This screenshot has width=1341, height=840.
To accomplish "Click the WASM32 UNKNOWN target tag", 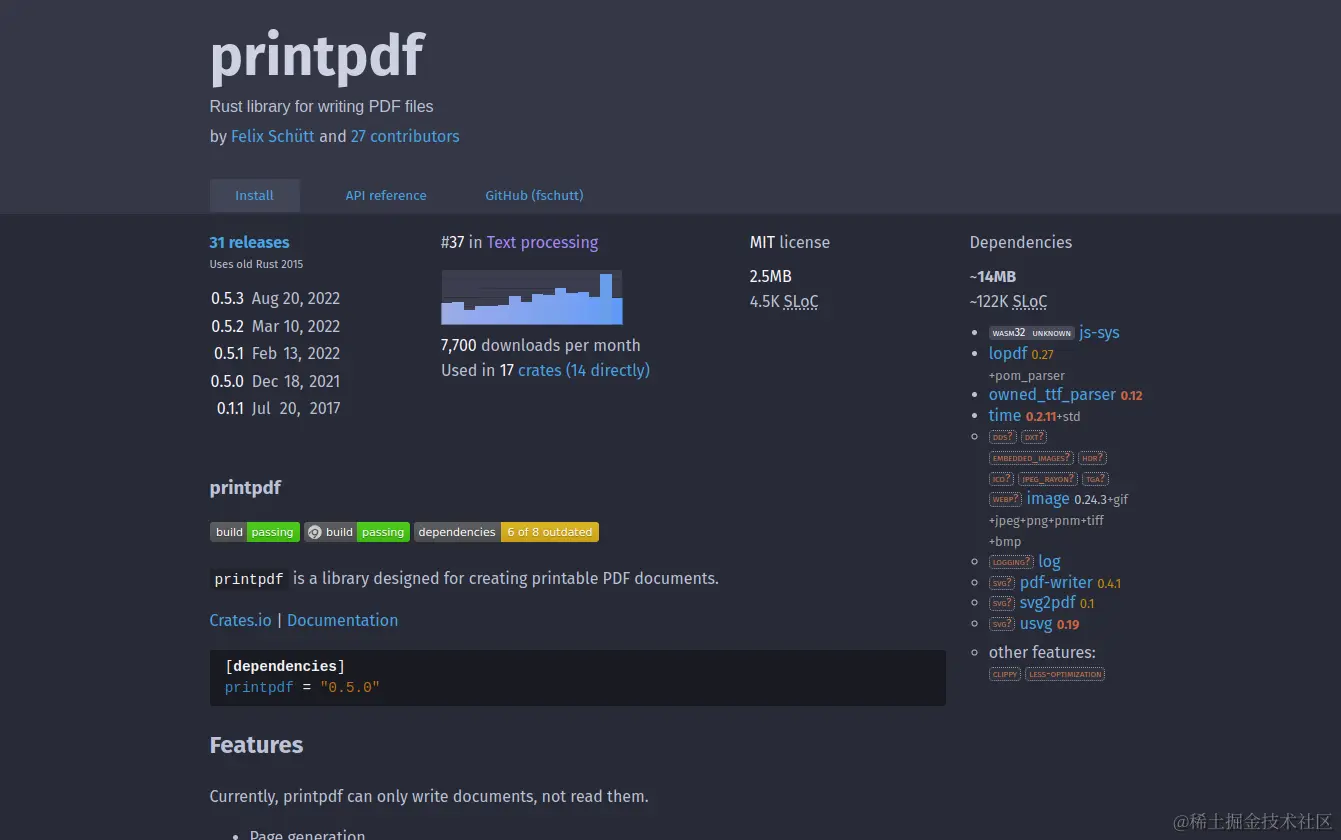I will click(1031, 333).
